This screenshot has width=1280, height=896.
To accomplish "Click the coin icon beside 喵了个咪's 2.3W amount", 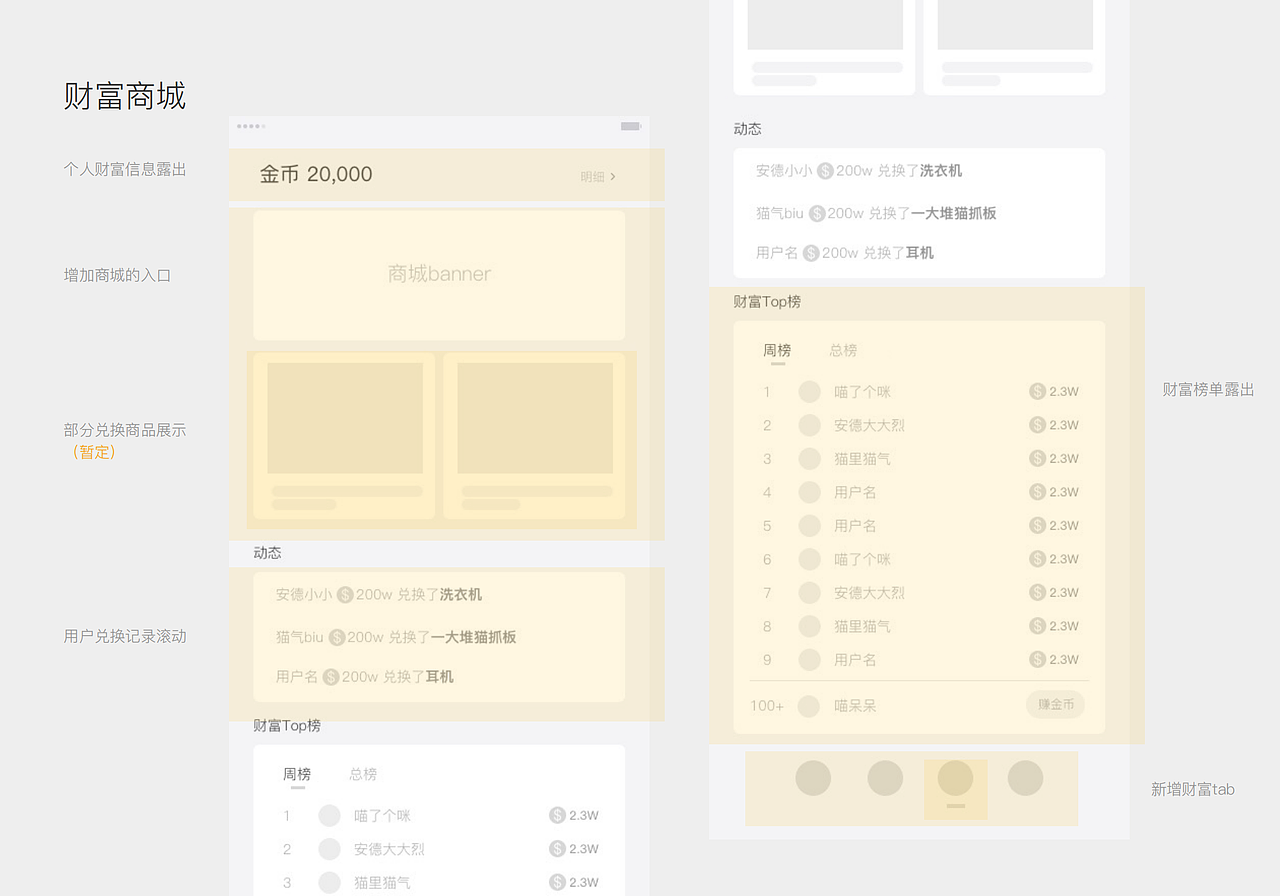I will tap(1037, 391).
